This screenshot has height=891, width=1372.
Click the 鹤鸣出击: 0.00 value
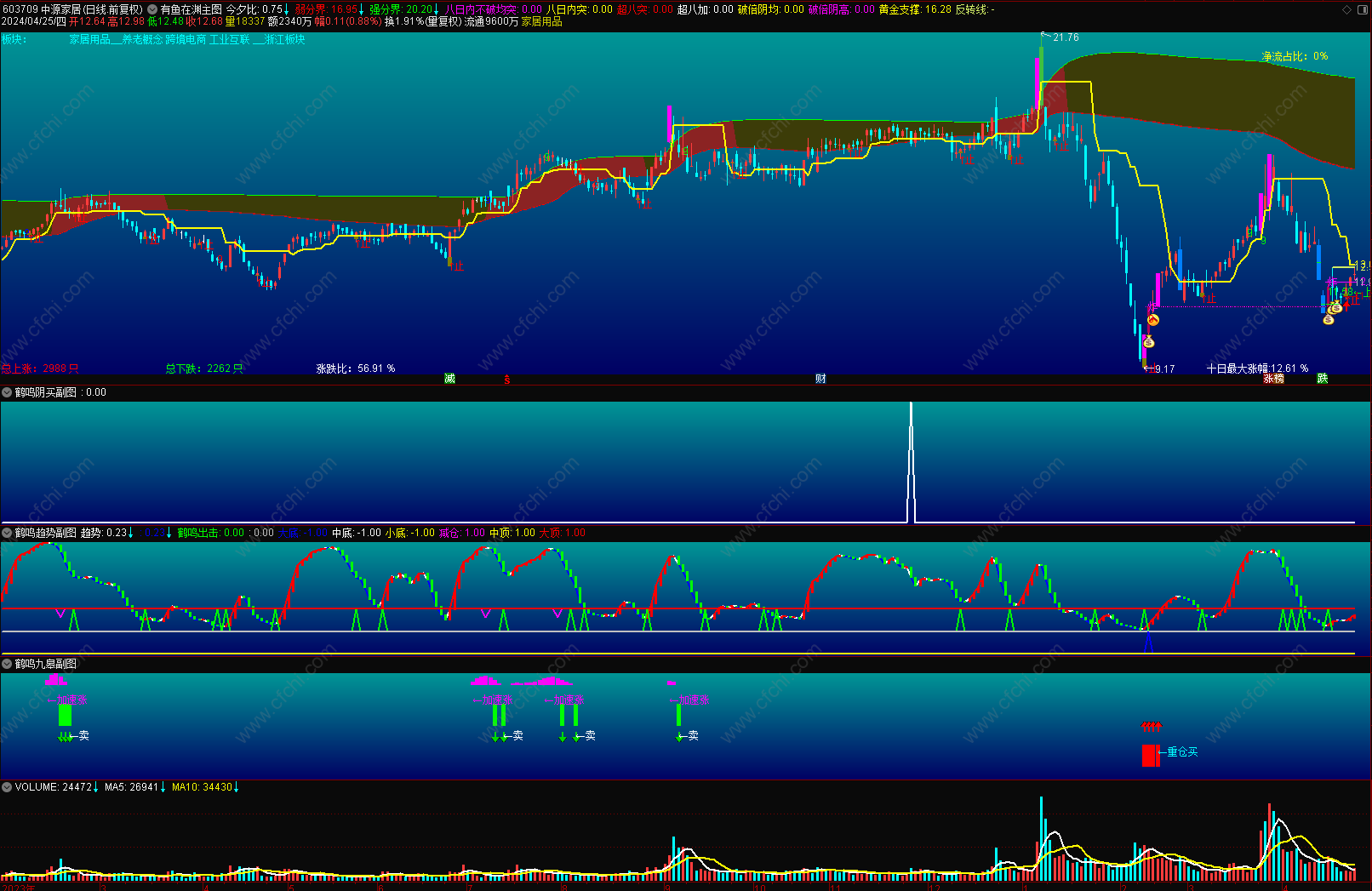click(210, 533)
